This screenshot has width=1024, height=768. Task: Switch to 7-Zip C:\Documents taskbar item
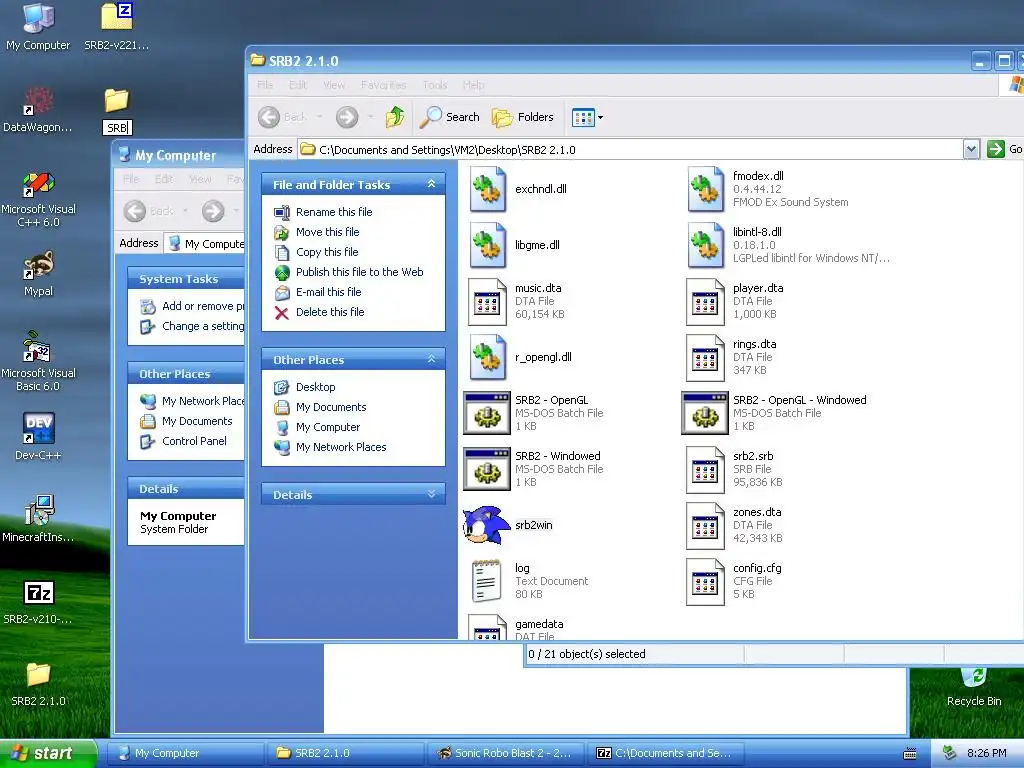(x=664, y=753)
